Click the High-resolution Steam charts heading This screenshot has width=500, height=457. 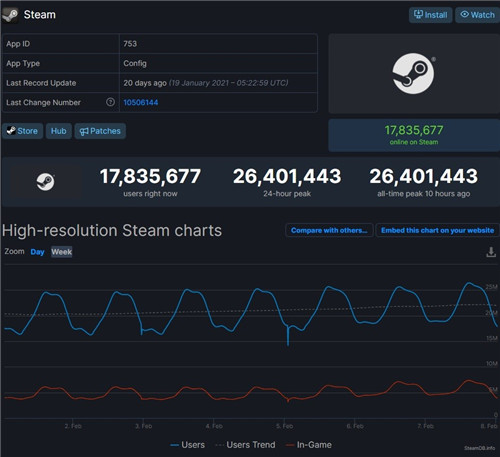tap(112, 231)
